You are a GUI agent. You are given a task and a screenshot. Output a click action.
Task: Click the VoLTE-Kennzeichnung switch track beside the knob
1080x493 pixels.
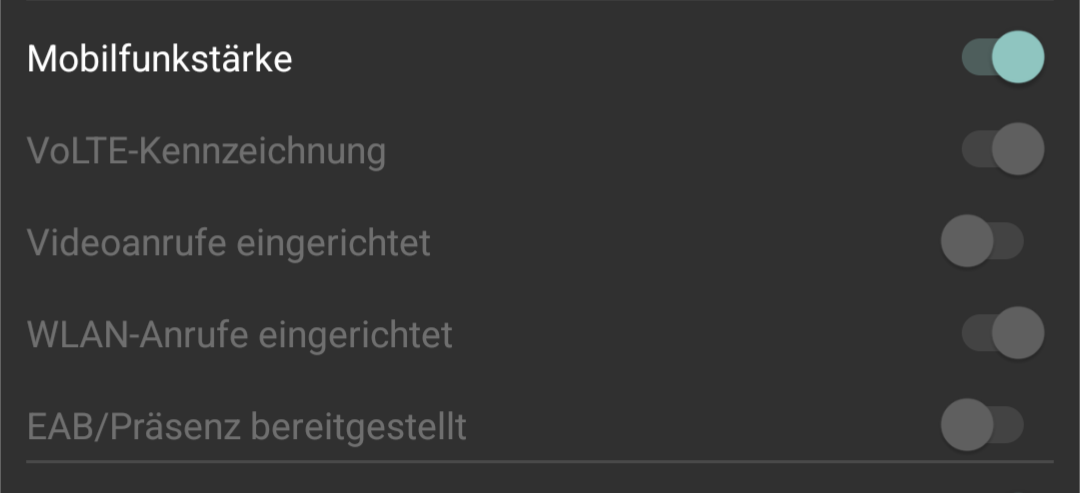click(x=973, y=150)
